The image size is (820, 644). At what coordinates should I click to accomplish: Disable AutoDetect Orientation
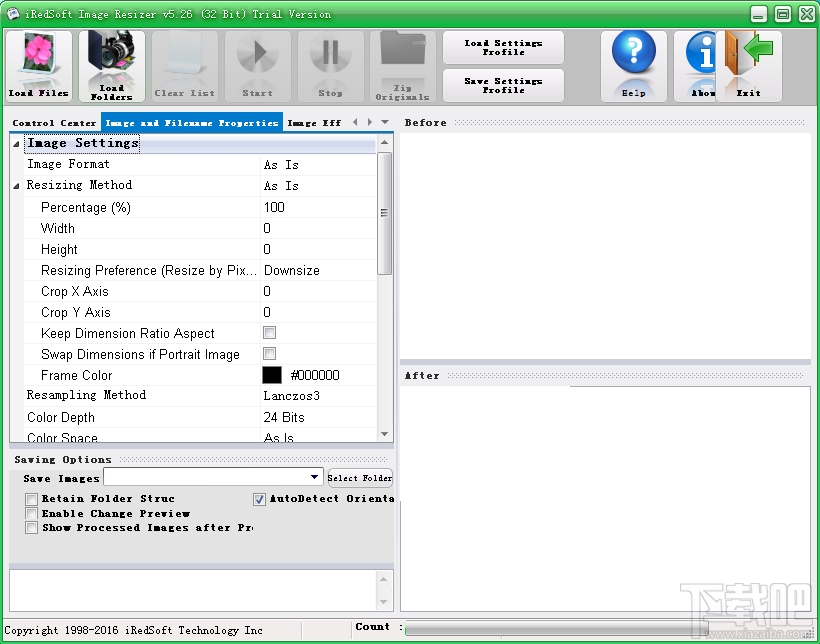point(258,499)
